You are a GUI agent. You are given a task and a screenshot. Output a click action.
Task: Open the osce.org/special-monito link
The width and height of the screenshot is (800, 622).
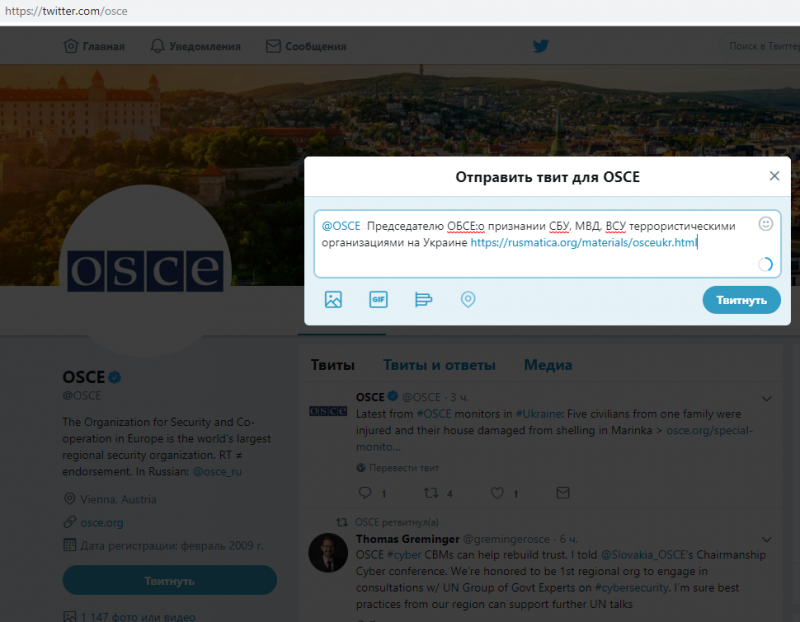click(x=709, y=431)
